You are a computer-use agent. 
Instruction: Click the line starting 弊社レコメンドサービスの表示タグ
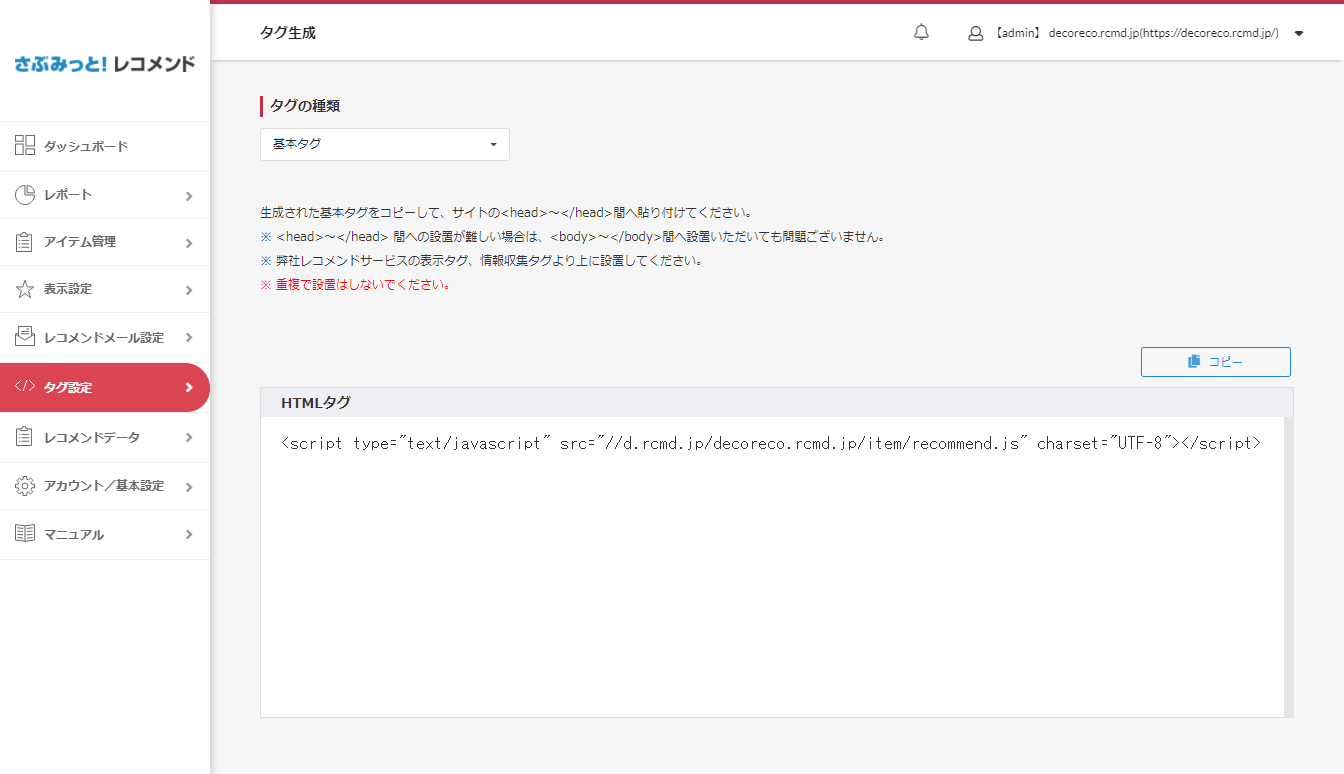(x=482, y=261)
